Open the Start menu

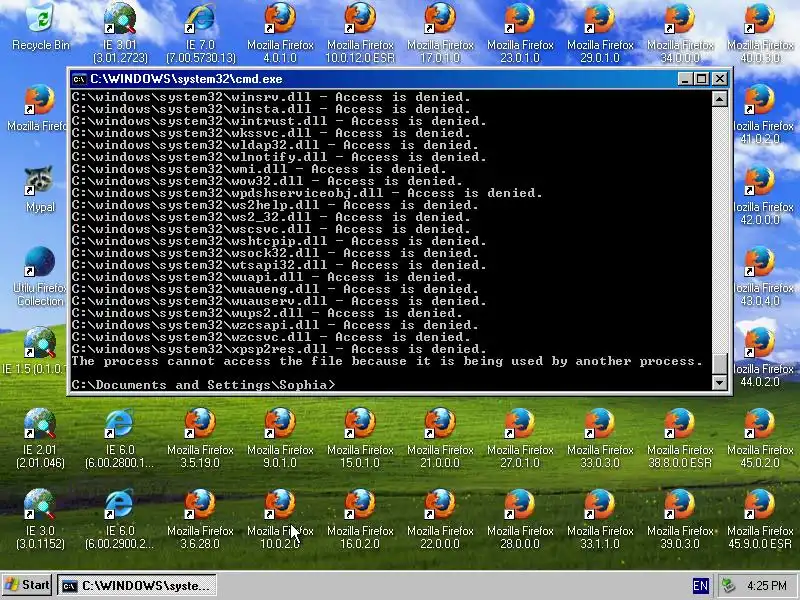coord(27,585)
